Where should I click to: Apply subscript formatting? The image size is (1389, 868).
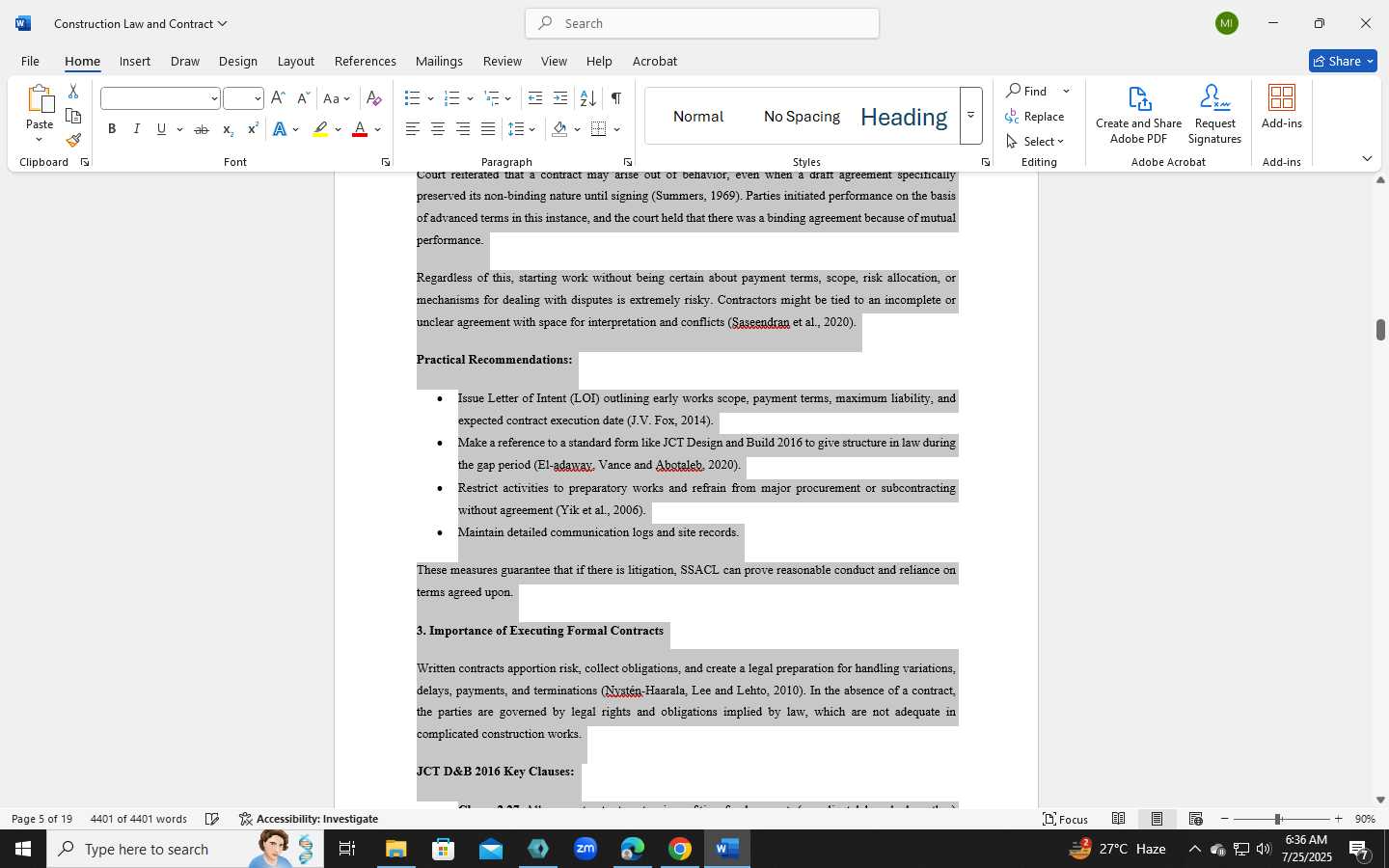pos(228,129)
